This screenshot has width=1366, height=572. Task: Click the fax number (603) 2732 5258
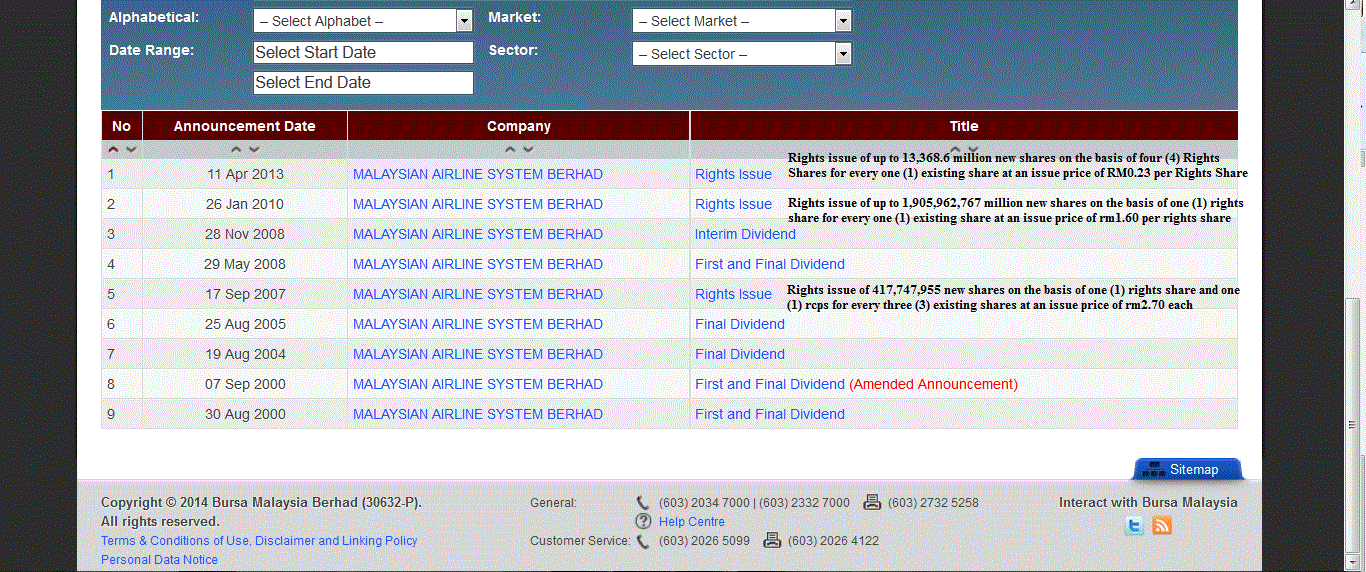coord(933,503)
